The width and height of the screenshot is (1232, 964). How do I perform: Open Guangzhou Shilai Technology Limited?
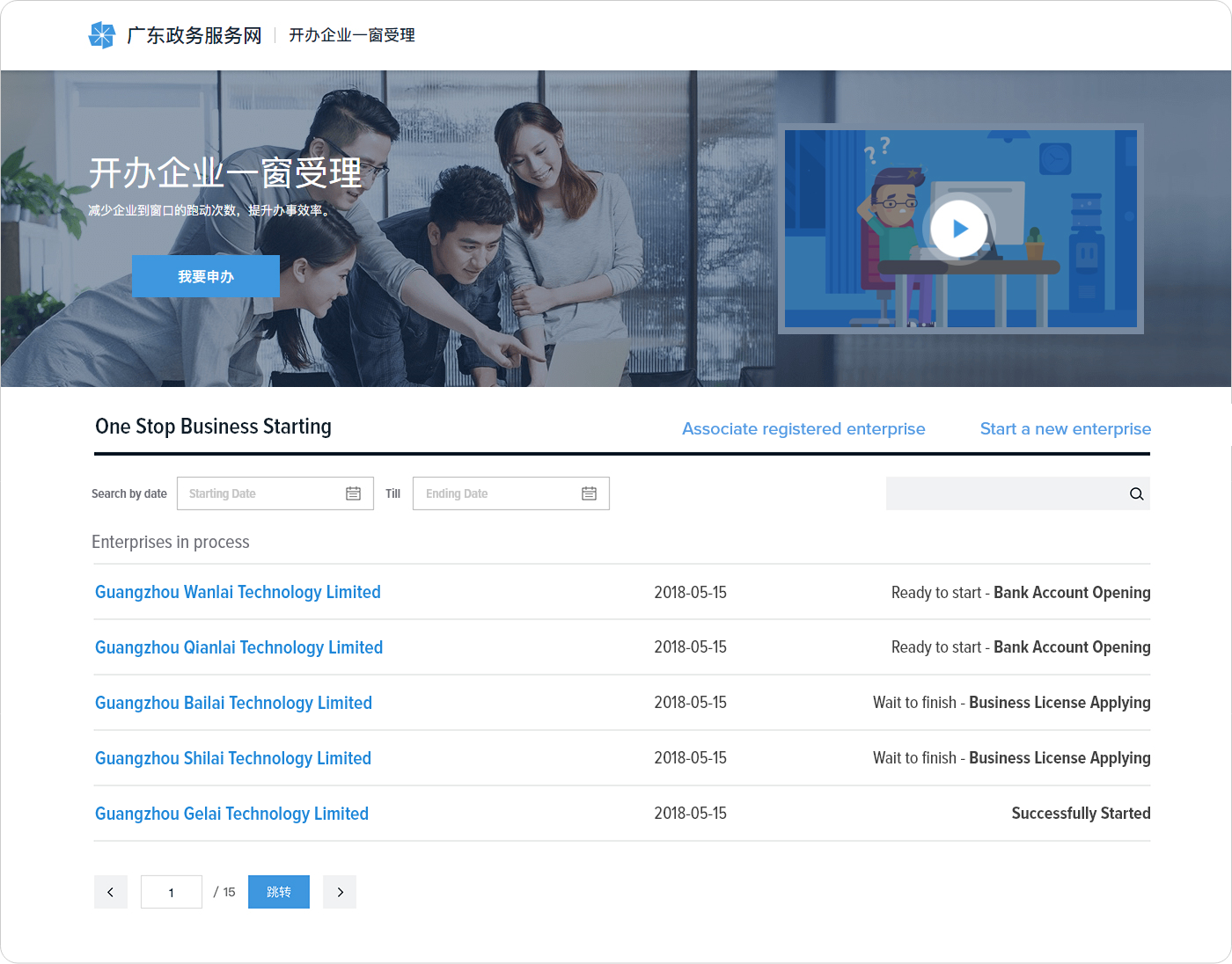click(x=233, y=758)
